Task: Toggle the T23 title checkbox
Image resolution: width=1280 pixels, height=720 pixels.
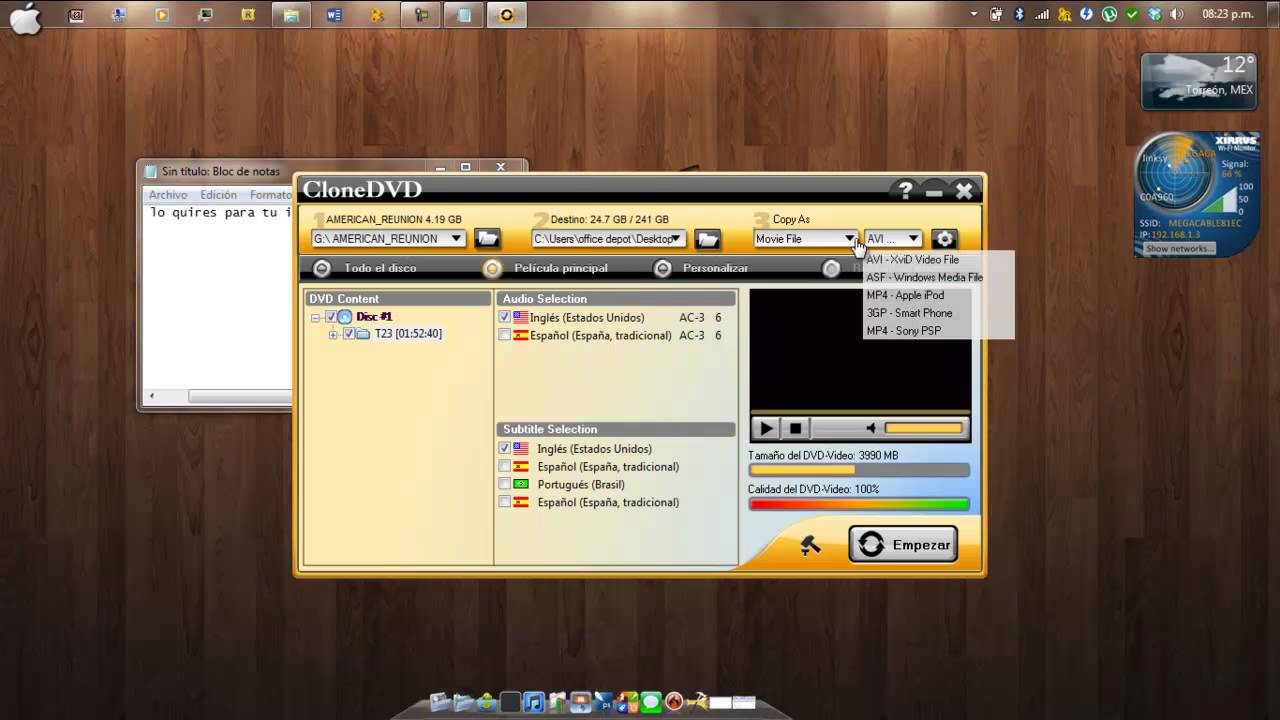Action: pyautogui.click(x=349, y=334)
